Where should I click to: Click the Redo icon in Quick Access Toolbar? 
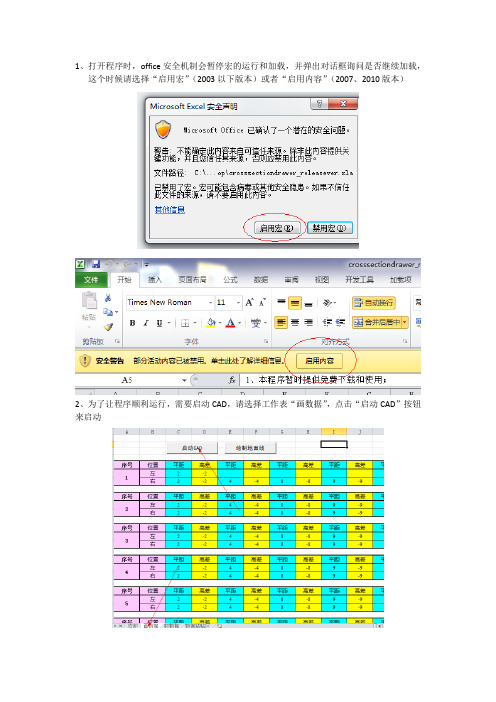[x=127, y=264]
